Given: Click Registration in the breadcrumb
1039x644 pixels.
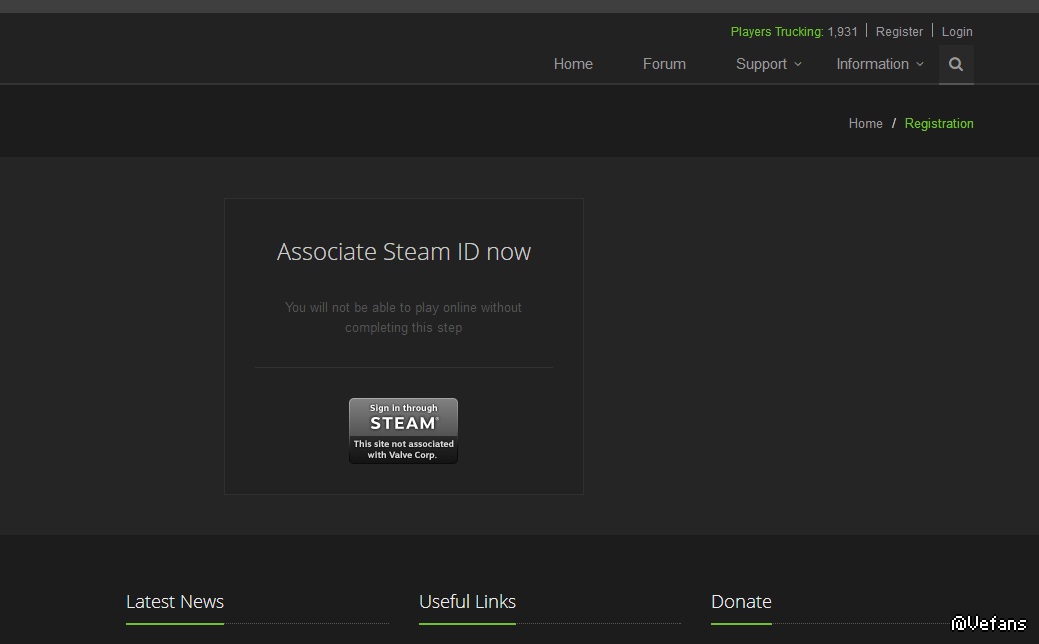Looking at the screenshot, I should tap(939, 124).
